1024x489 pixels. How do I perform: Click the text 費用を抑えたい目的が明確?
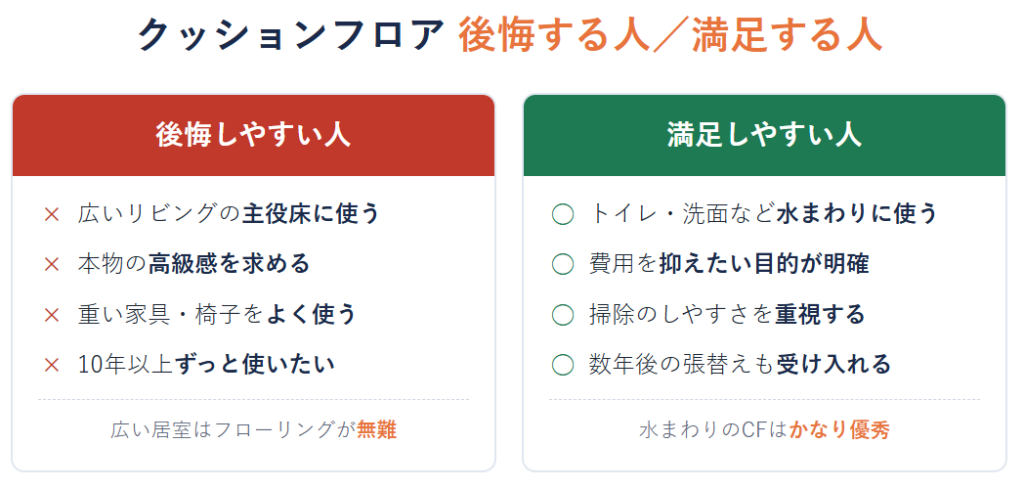729,264
